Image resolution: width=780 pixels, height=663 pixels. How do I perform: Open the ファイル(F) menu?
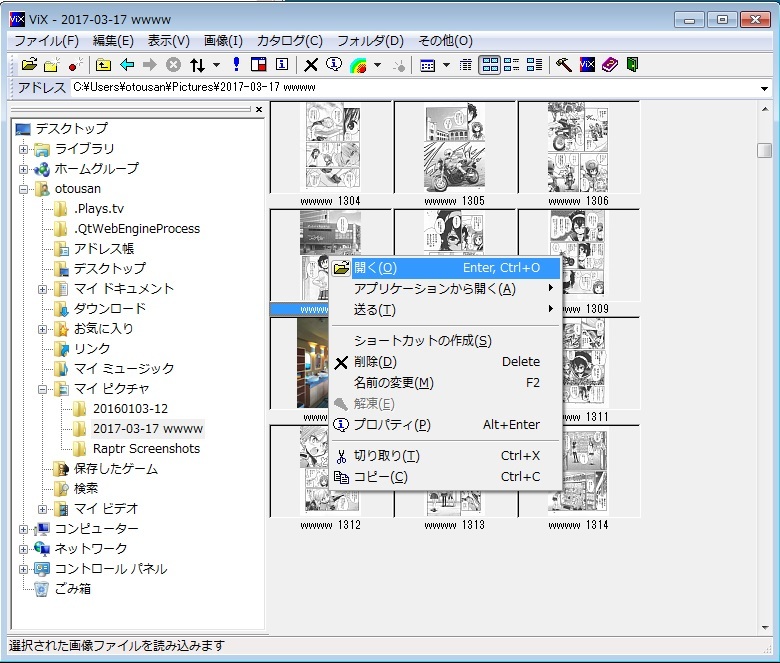[46, 41]
